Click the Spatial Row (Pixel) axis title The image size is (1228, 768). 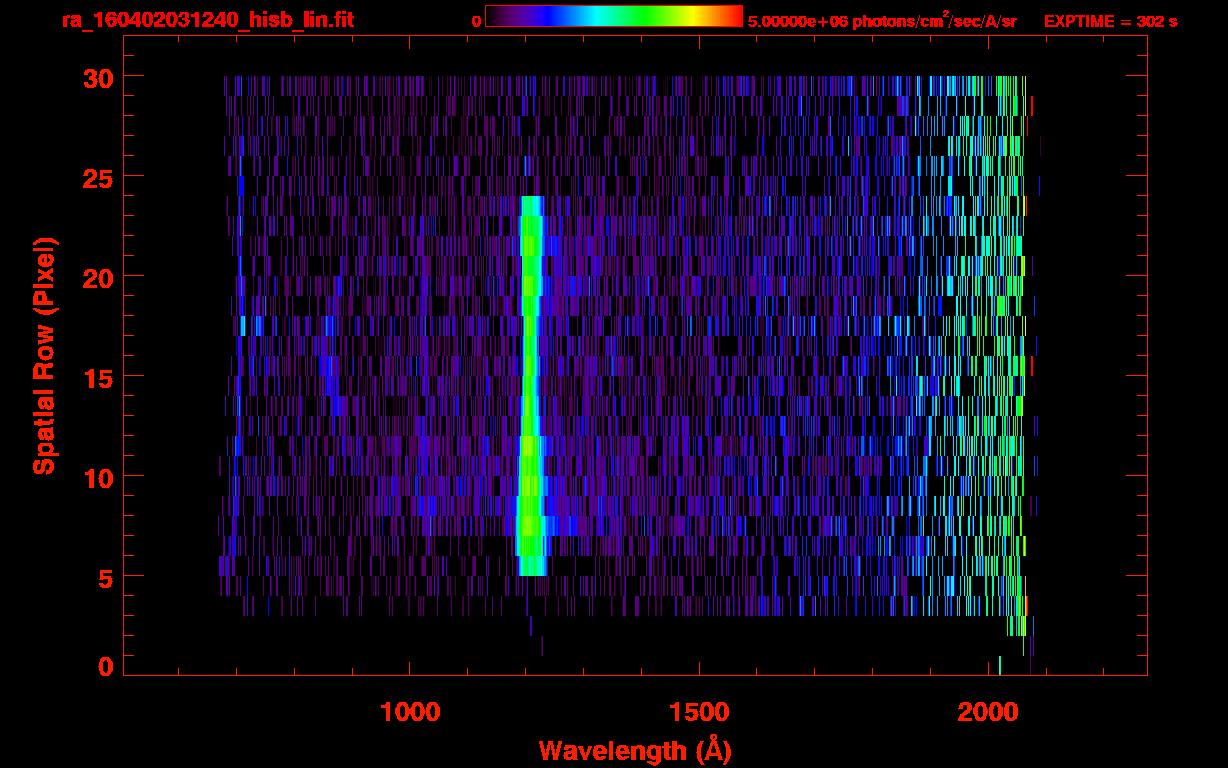(x=44, y=355)
